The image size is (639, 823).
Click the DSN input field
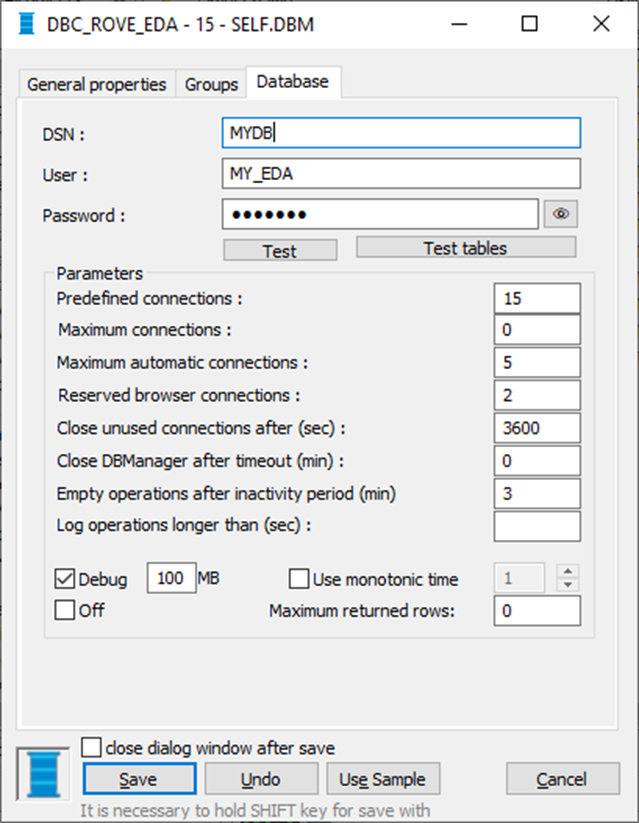[400, 132]
